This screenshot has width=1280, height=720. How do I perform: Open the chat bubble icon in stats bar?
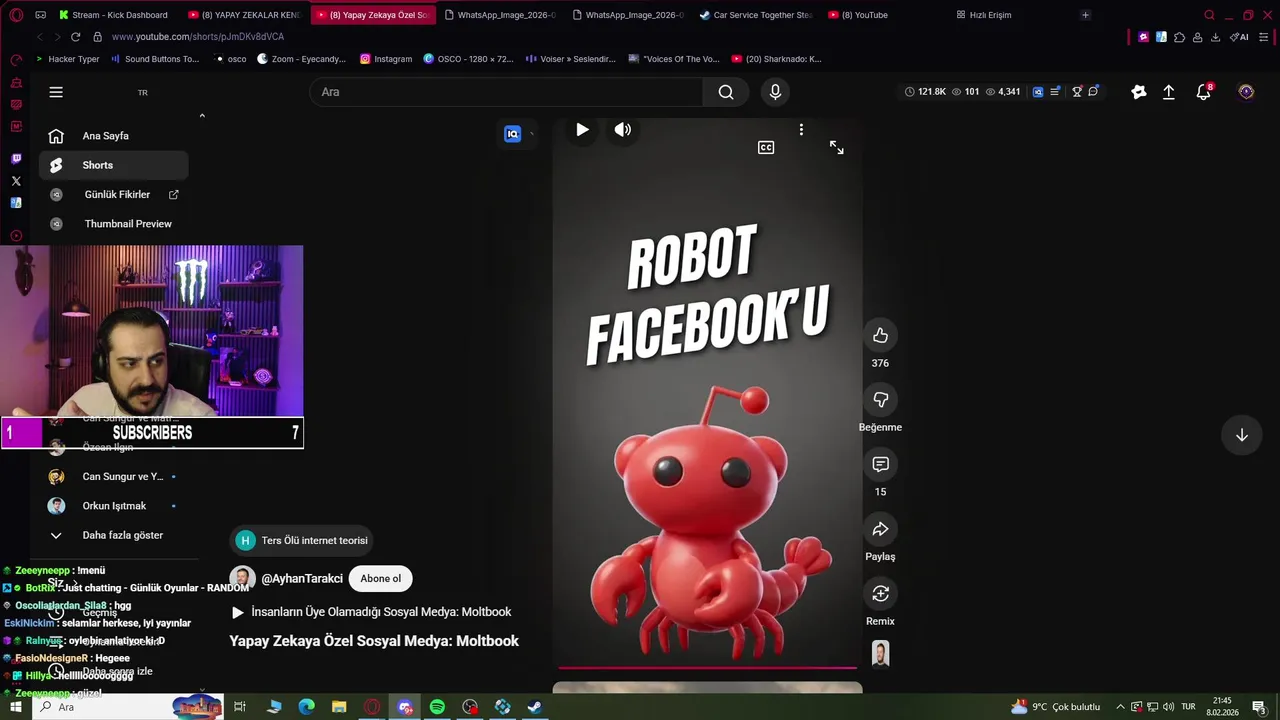1093,92
